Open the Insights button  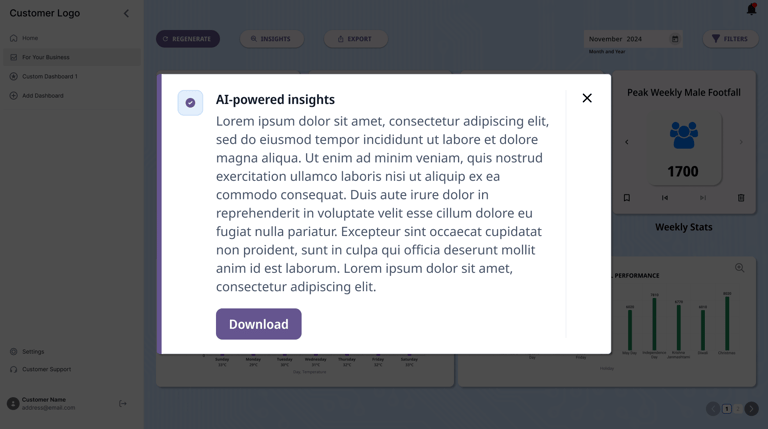point(272,39)
